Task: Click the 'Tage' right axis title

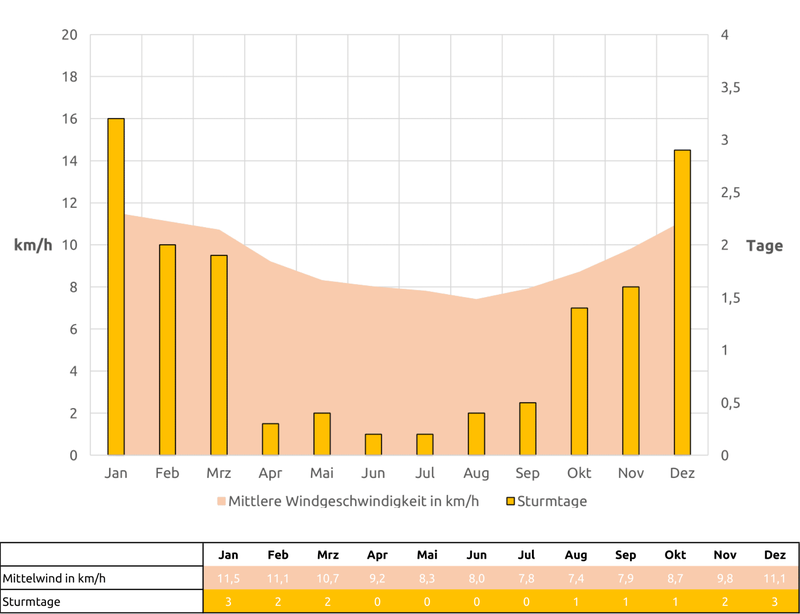Action: pos(765,246)
